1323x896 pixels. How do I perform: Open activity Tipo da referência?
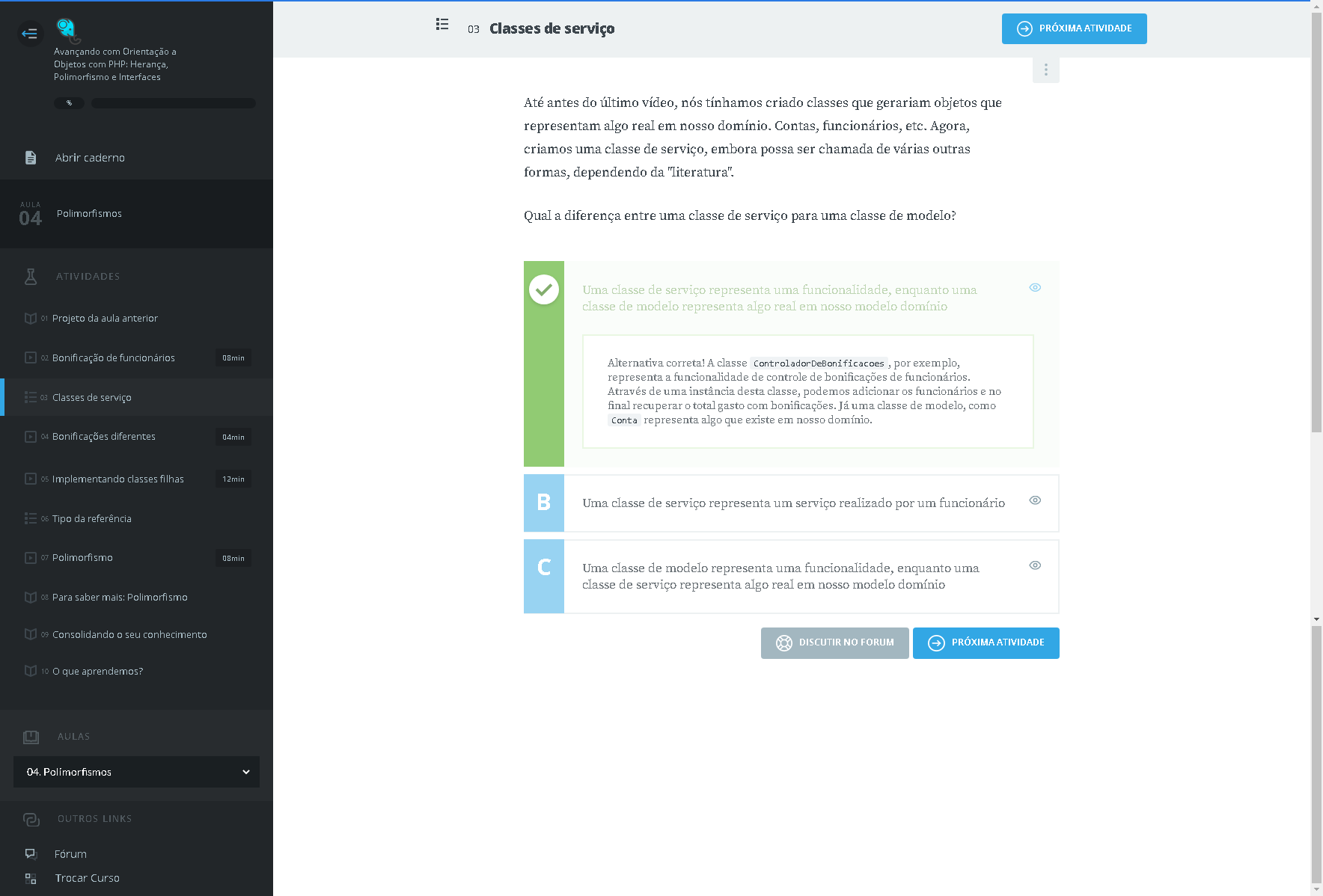pos(92,519)
